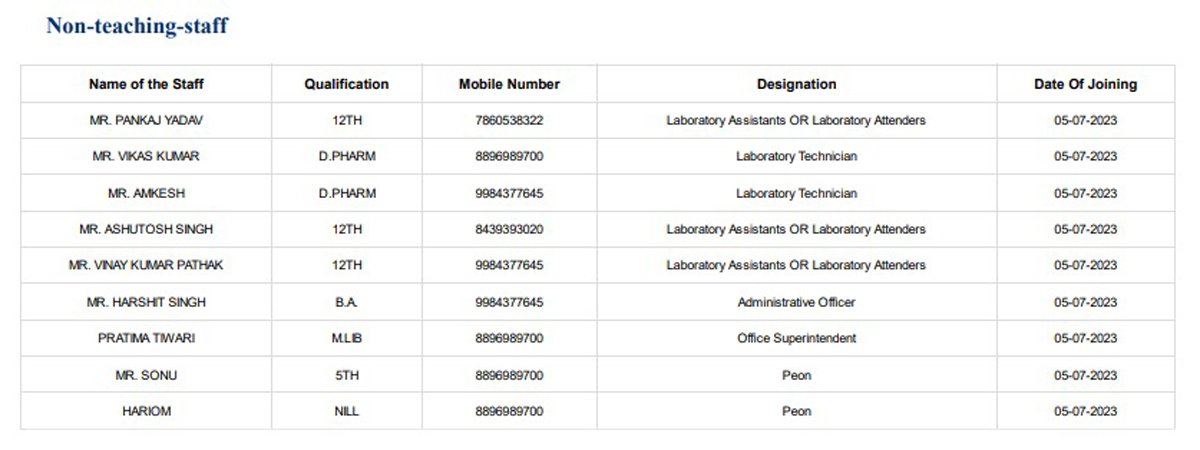
Task: Select the MR. VIKAS KUMAR name cell
Action: click(x=146, y=157)
